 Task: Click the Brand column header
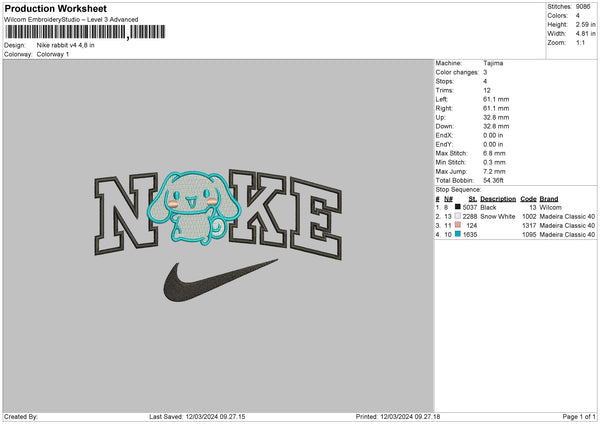click(549, 199)
